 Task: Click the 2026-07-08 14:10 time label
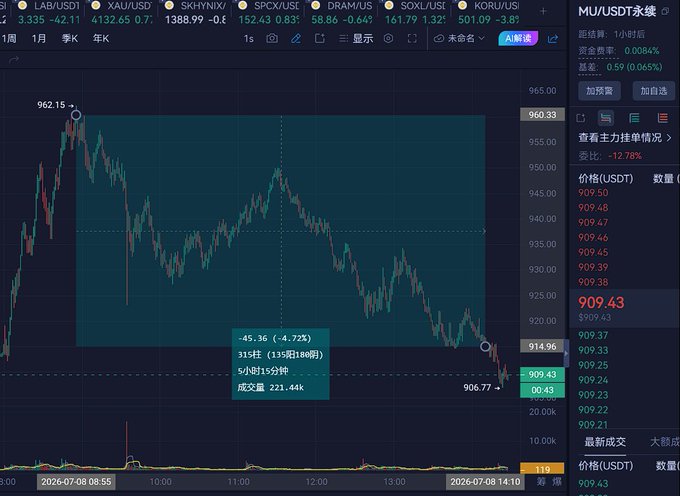tap(485, 482)
